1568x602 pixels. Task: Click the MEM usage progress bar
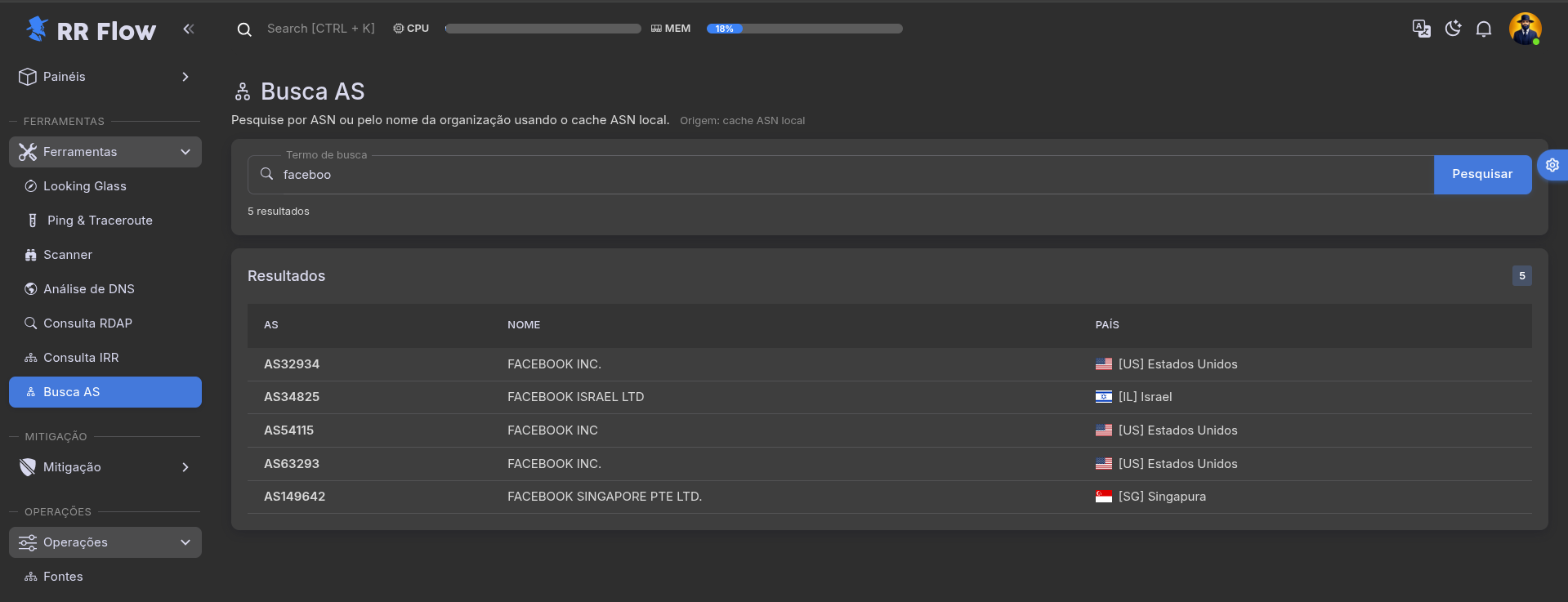pyautogui.click(x=804, y=29)
